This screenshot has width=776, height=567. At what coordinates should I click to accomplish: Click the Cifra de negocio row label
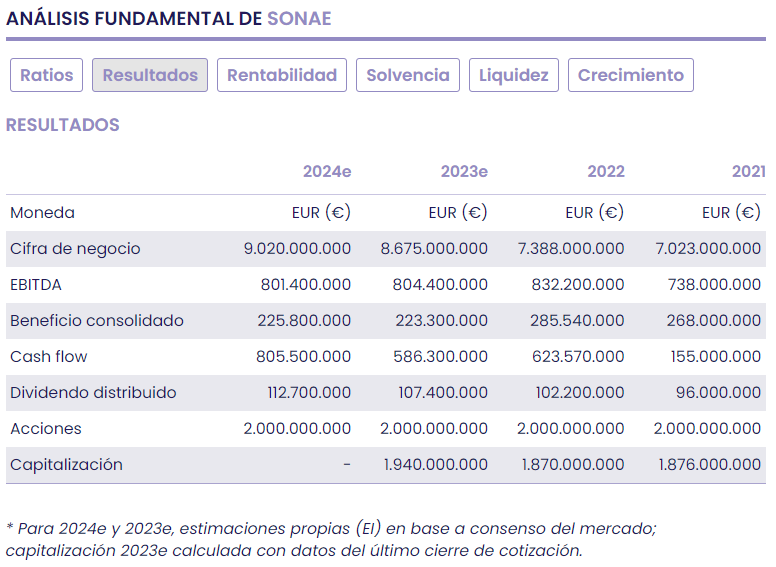75,249
